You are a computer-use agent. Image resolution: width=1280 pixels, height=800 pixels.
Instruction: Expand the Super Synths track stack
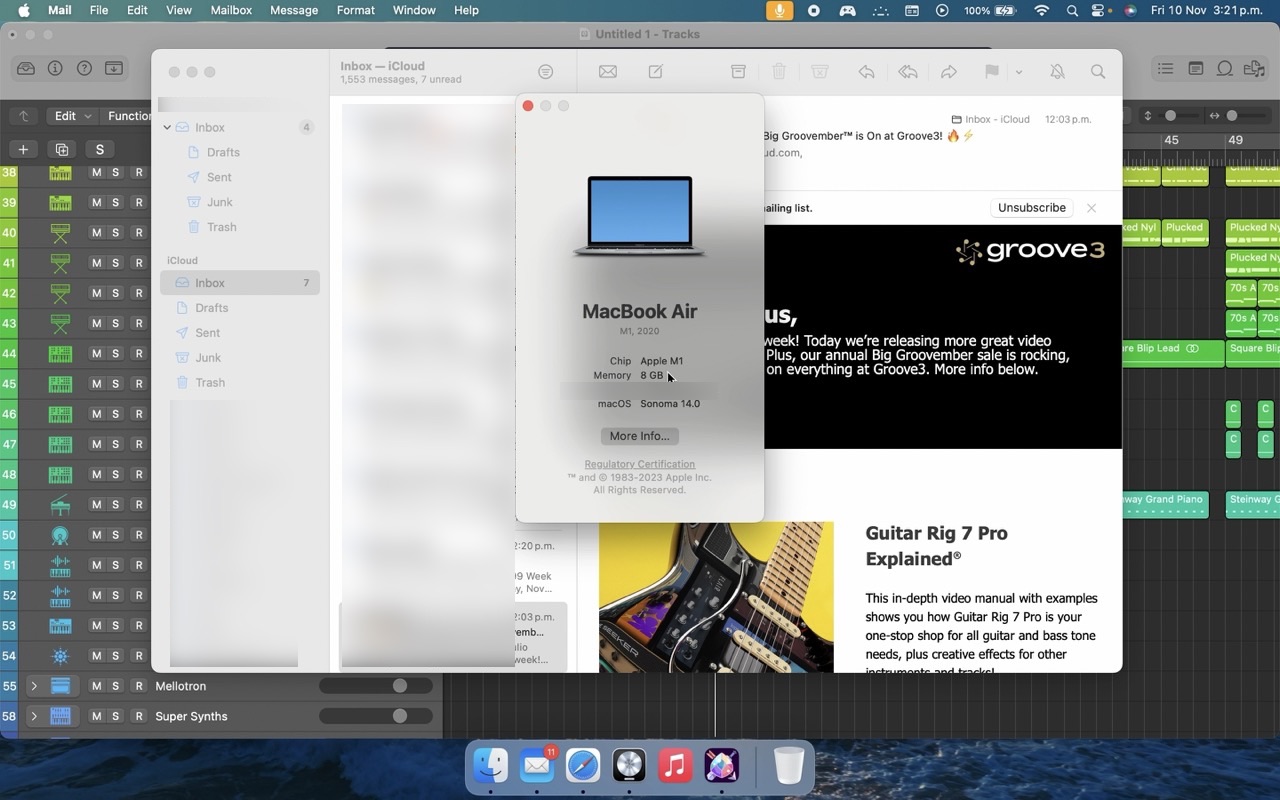(x=33, y=716)
